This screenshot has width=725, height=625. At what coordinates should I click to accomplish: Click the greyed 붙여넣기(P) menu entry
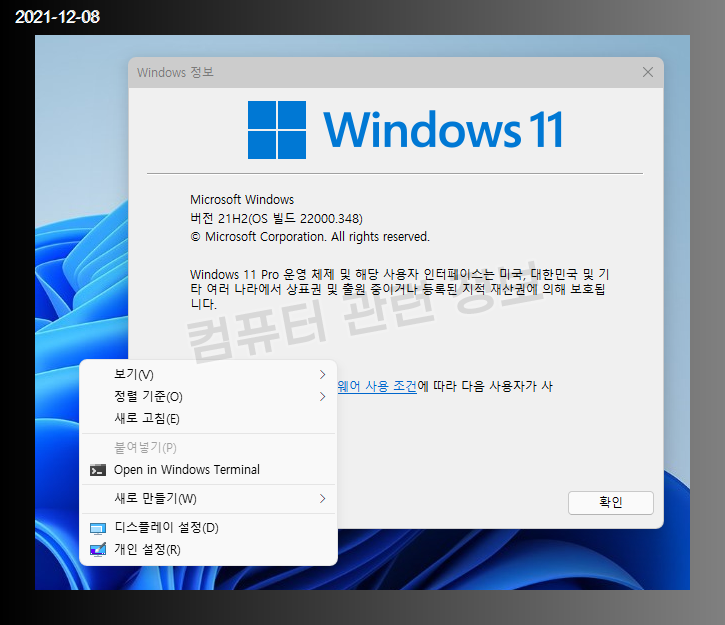(x=208, y=447)
